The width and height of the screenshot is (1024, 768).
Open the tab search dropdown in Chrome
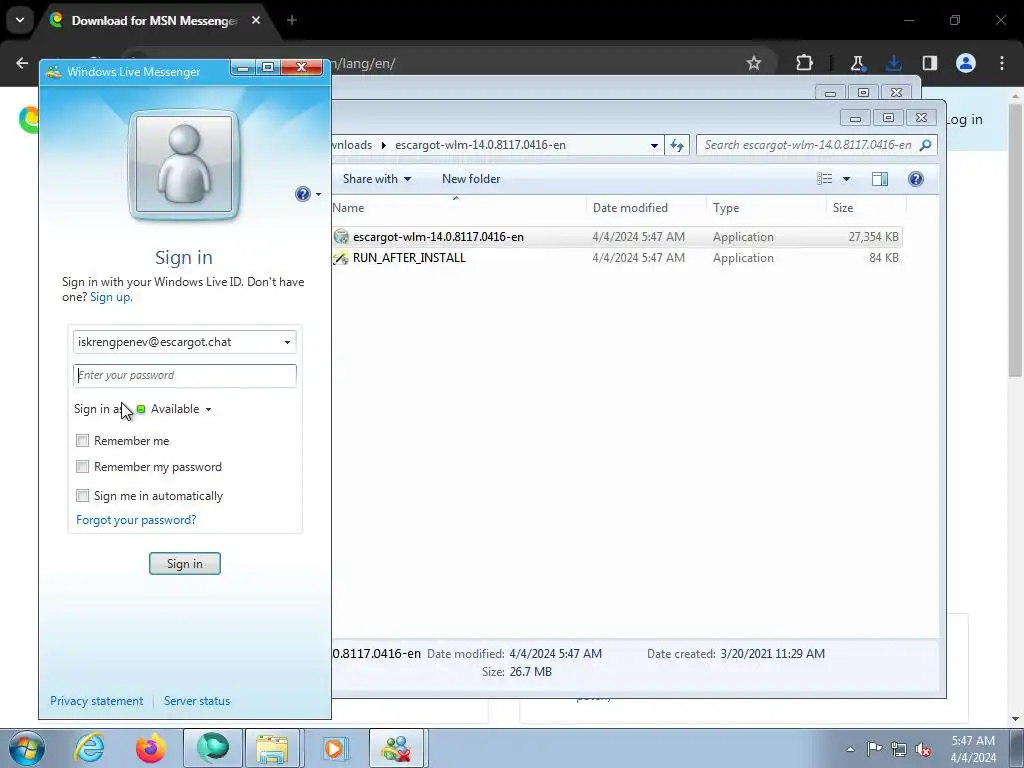coord(20,20)
